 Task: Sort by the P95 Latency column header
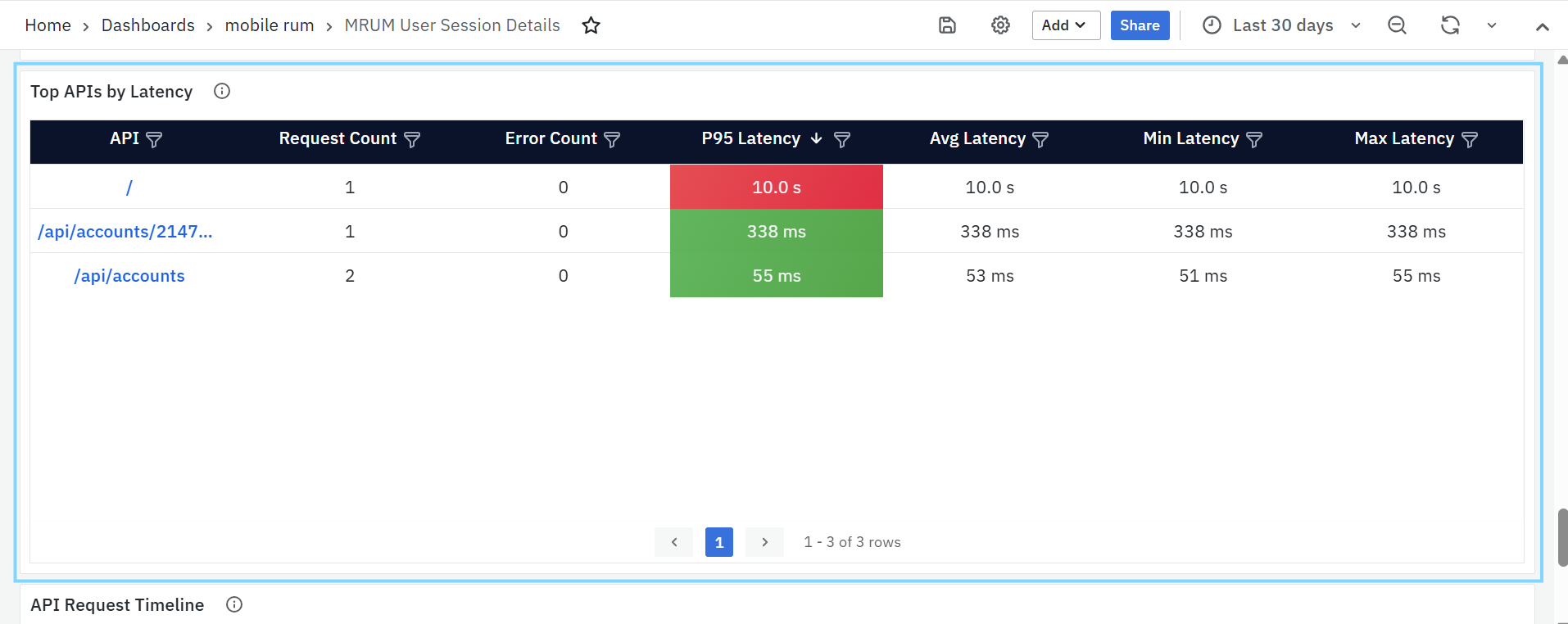coord(750,138)
